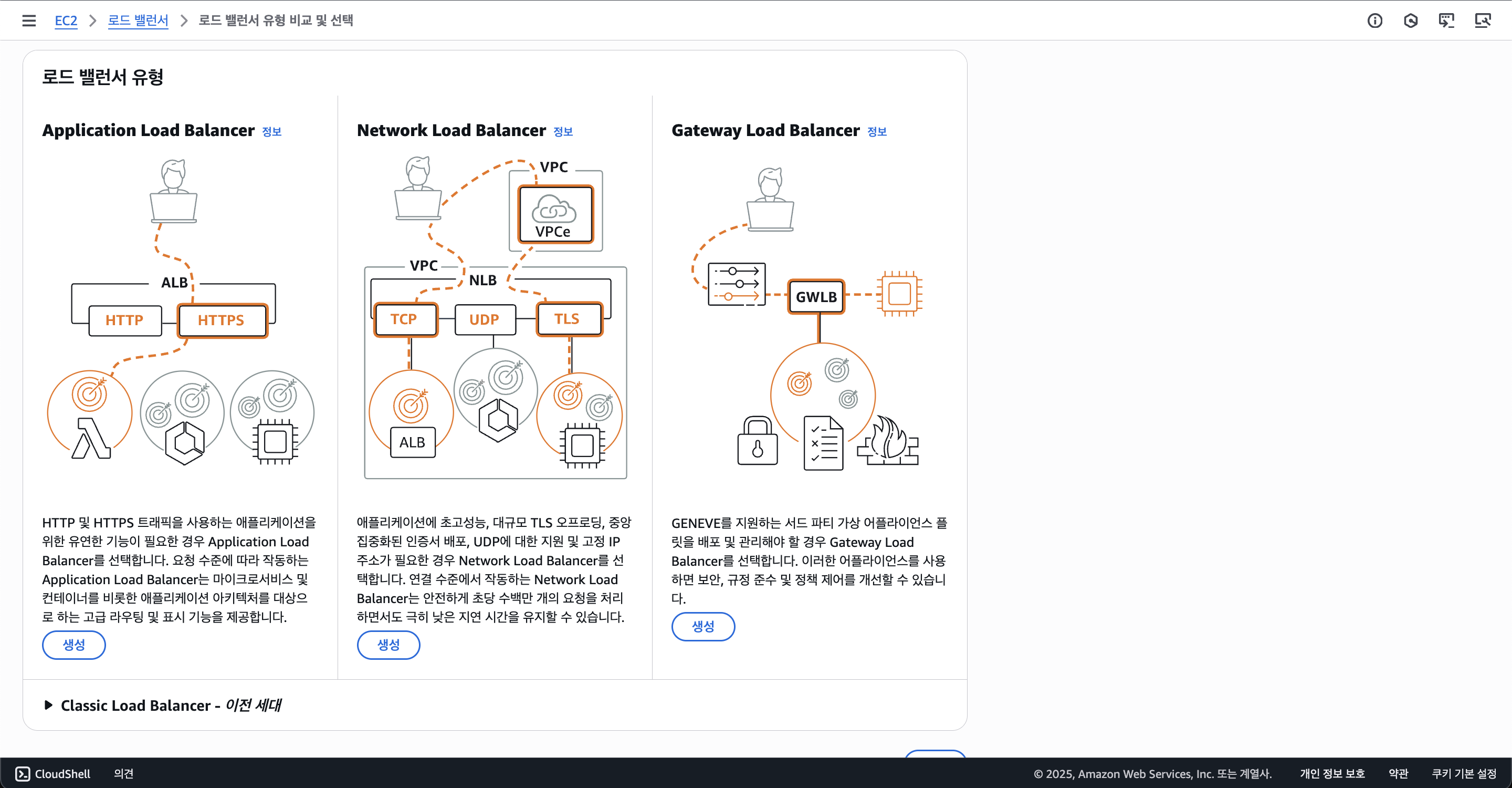Viewport: 1512px width, 788px height.
Task: Open 정보 link for Application Load Balancer
Action: pos(271,131)
